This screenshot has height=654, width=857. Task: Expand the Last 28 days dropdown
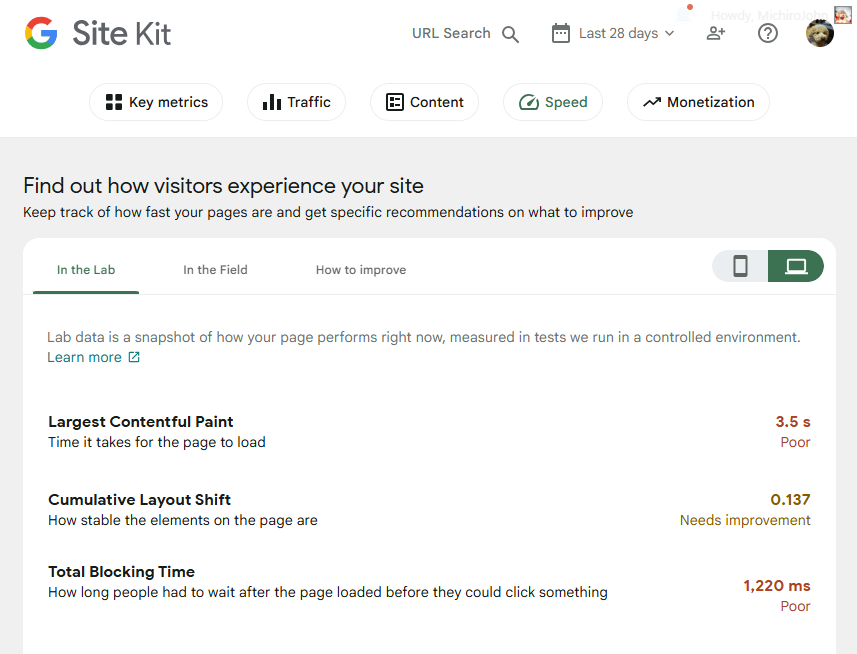627,33
